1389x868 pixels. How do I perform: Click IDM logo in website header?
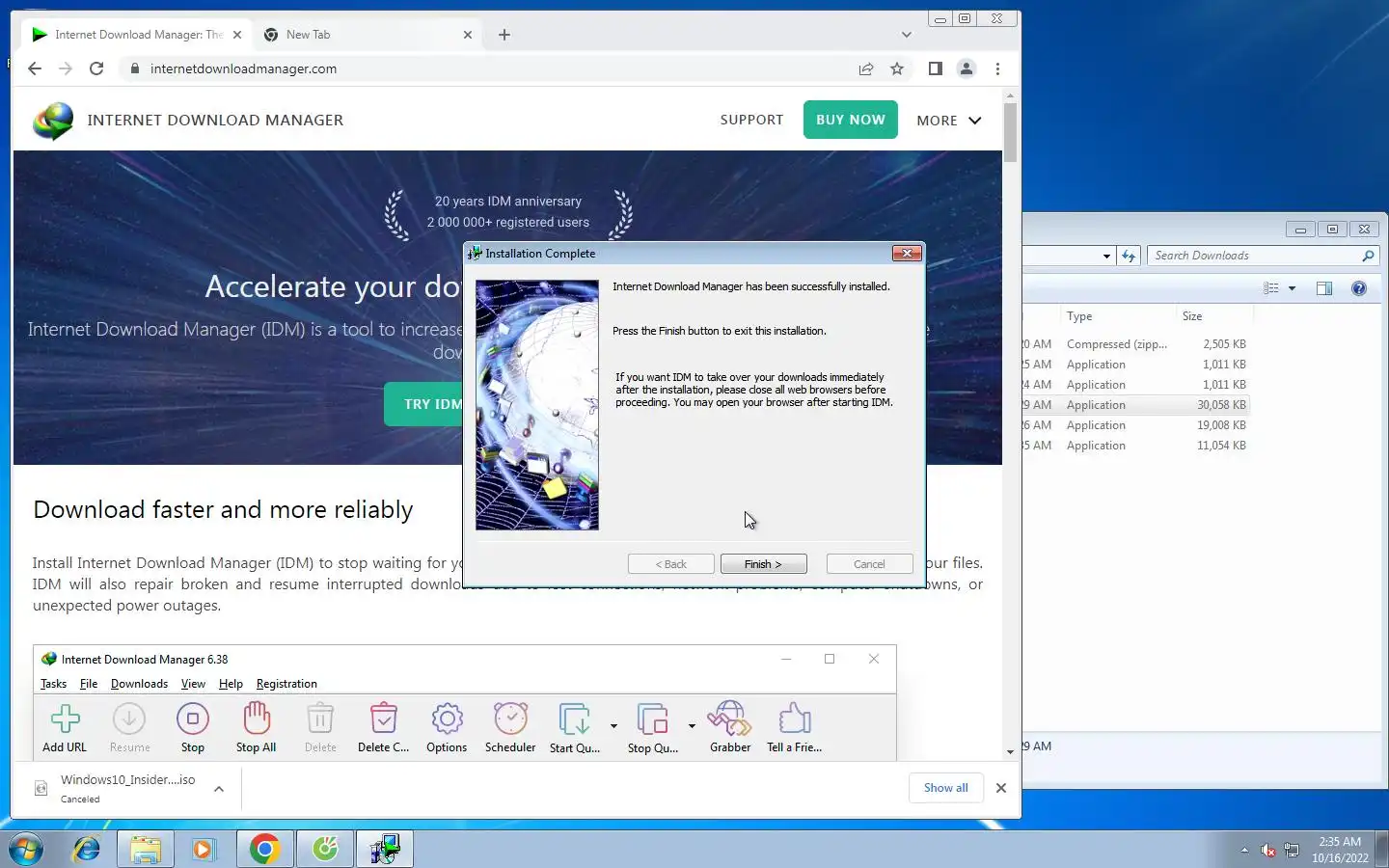click(53, 121)
